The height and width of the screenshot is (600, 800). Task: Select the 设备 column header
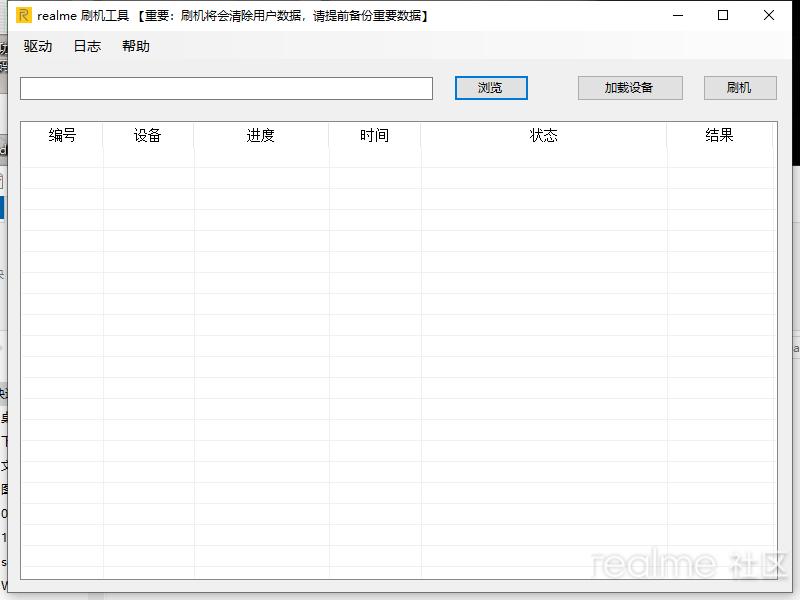147,135
